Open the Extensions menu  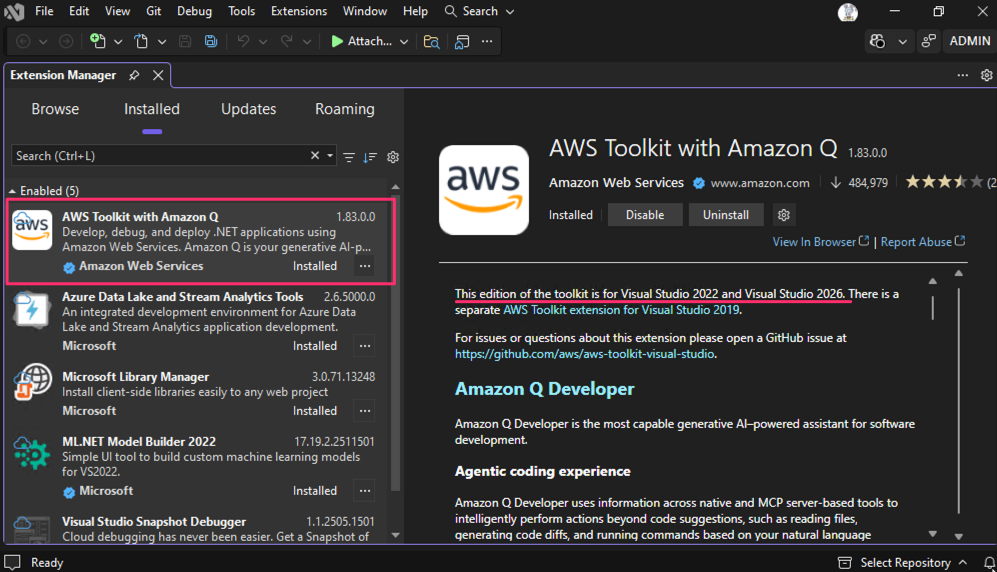[x=298, y=11]
